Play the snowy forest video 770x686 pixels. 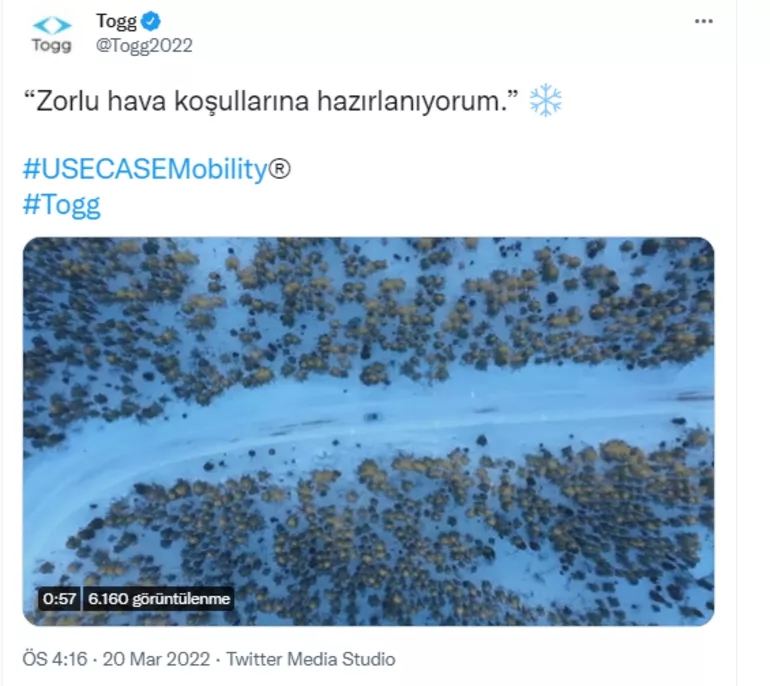point(368,431)
